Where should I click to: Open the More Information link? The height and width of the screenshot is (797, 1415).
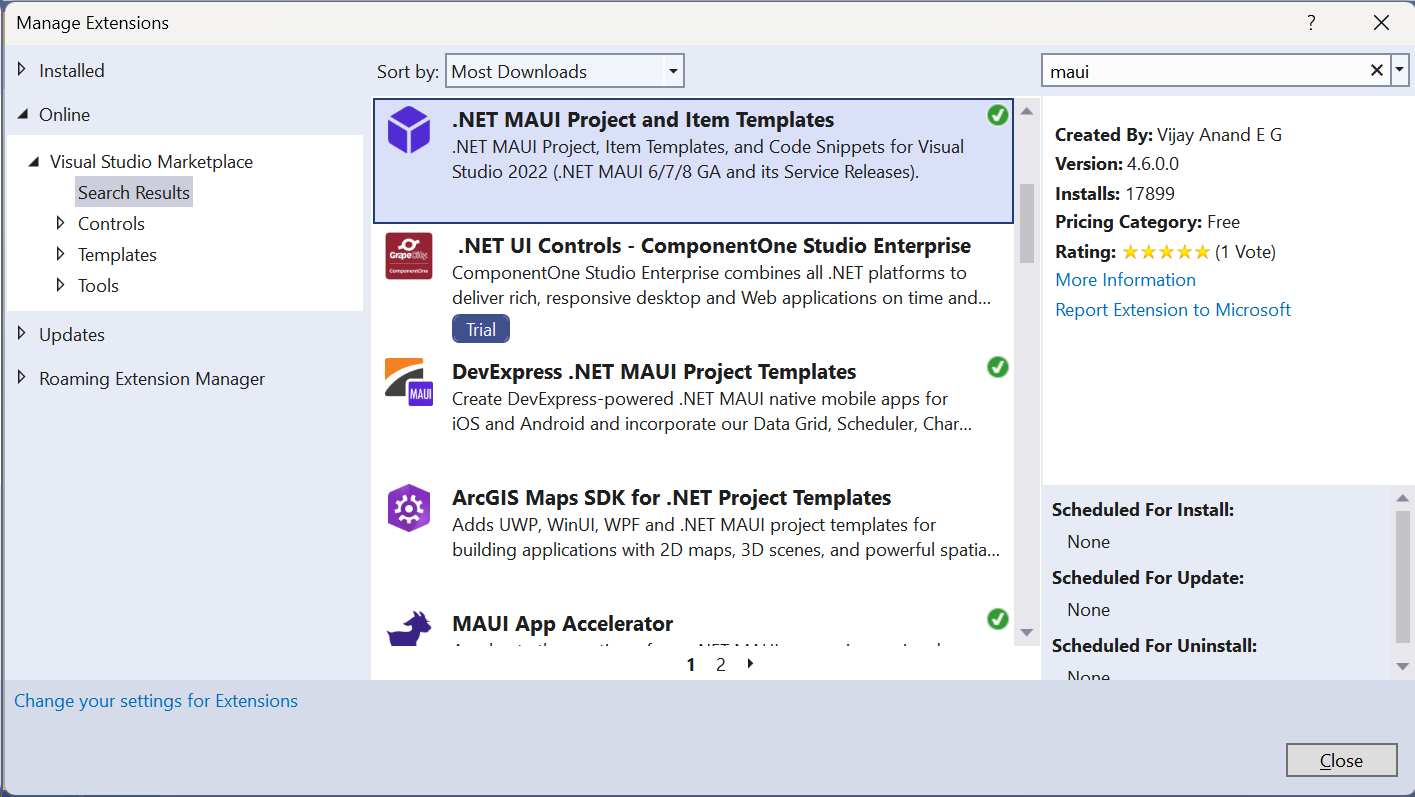(x=1125, y=280)
